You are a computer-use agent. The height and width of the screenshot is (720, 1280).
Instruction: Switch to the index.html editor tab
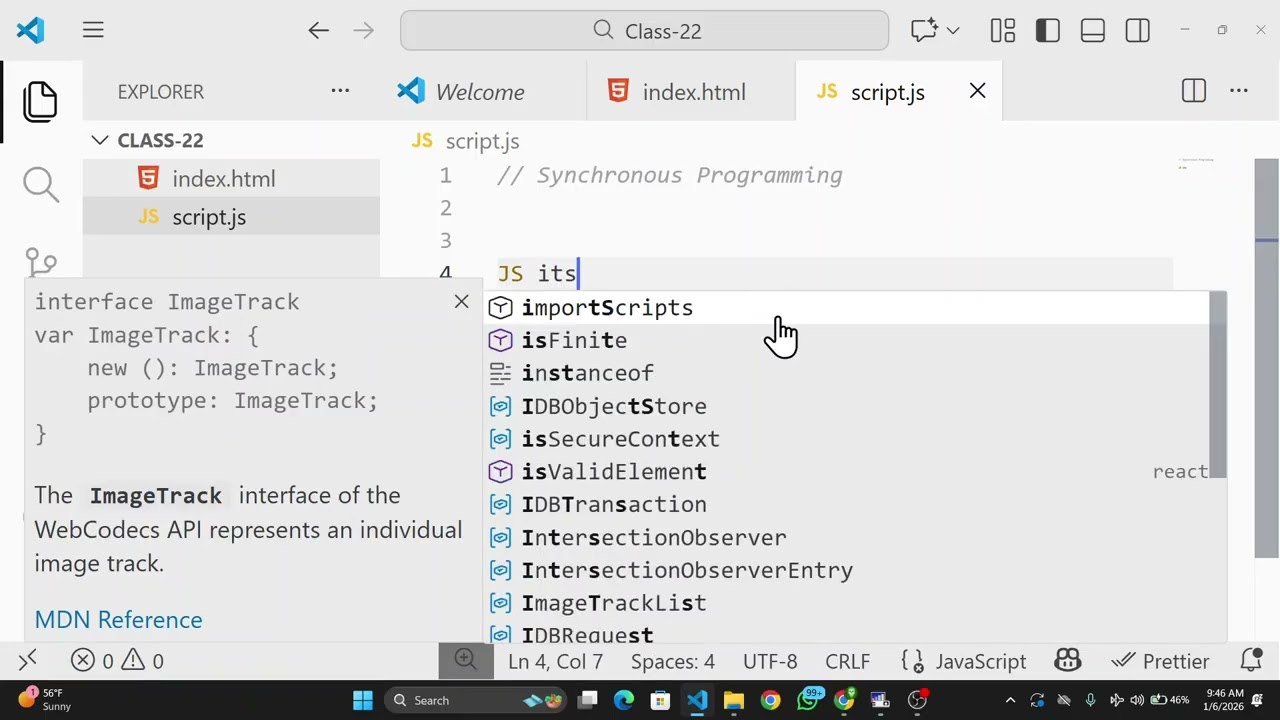693,92
